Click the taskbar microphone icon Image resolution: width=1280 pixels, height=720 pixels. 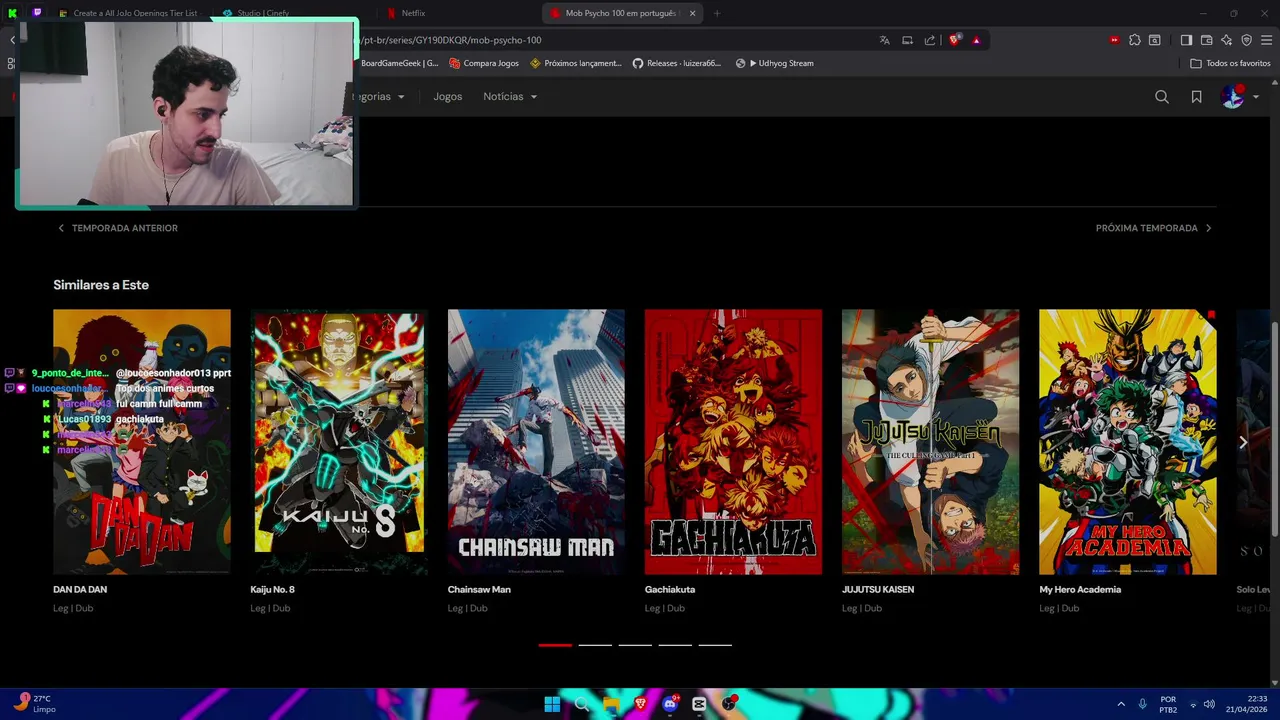point(1142,704)
